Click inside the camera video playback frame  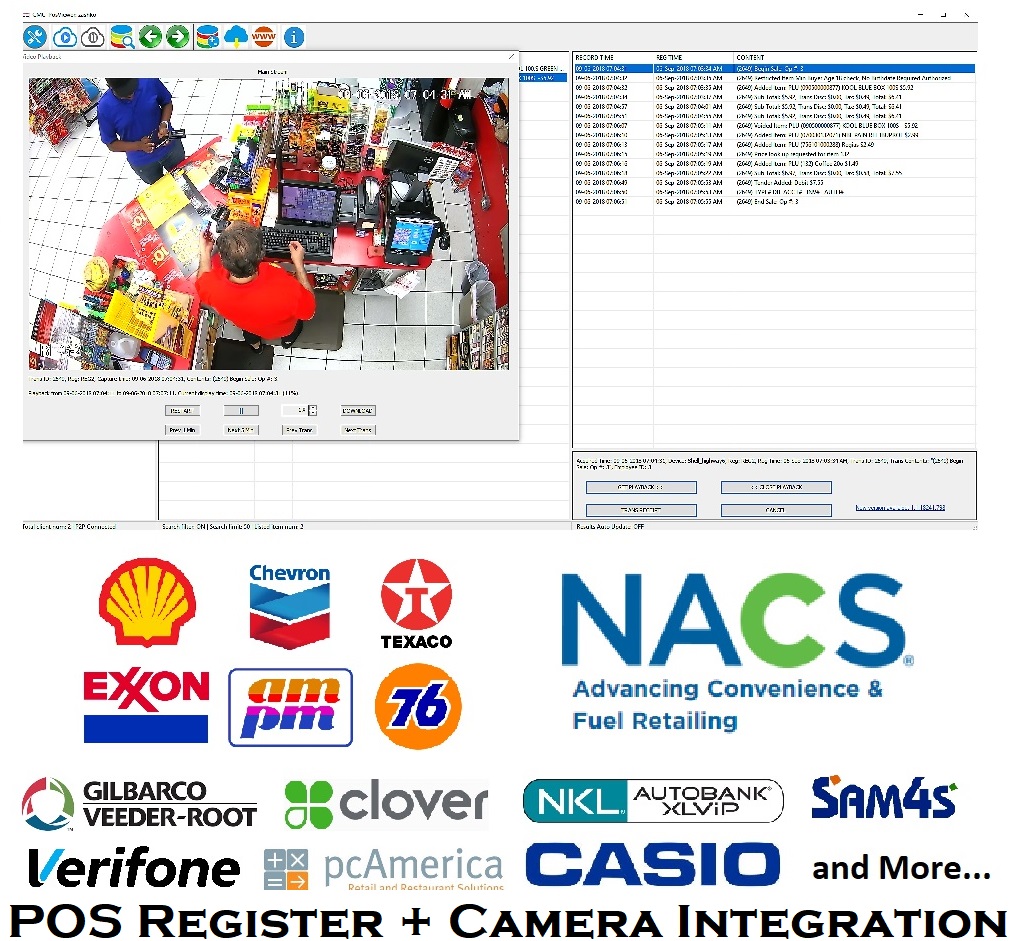pos(269,224)
